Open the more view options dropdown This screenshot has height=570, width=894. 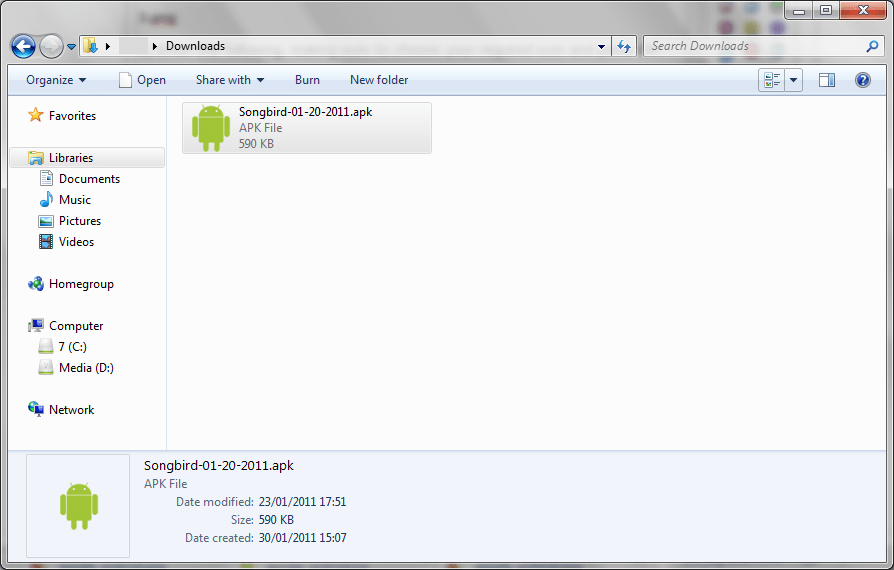point(794,80)
